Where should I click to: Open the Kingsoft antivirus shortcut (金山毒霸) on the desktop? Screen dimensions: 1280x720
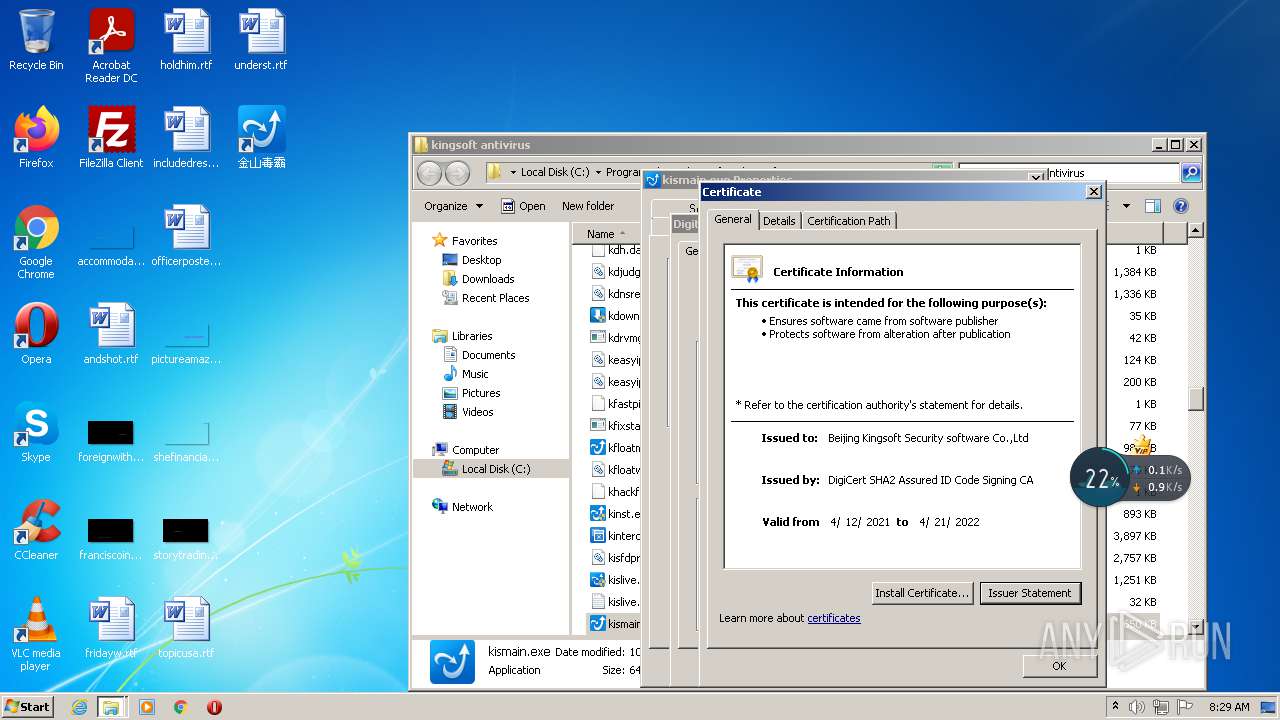(x=261, y=138)
